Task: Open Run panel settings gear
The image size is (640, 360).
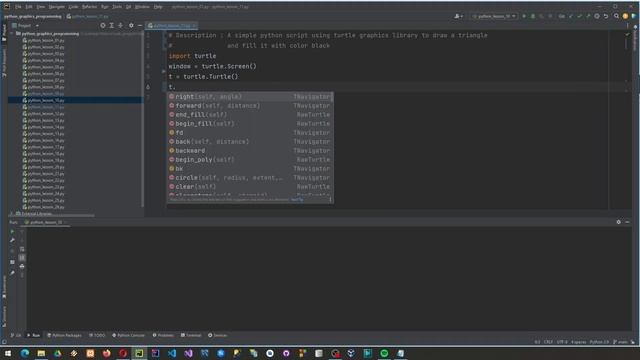Action: pyautogui.click(x=618, y=222)
